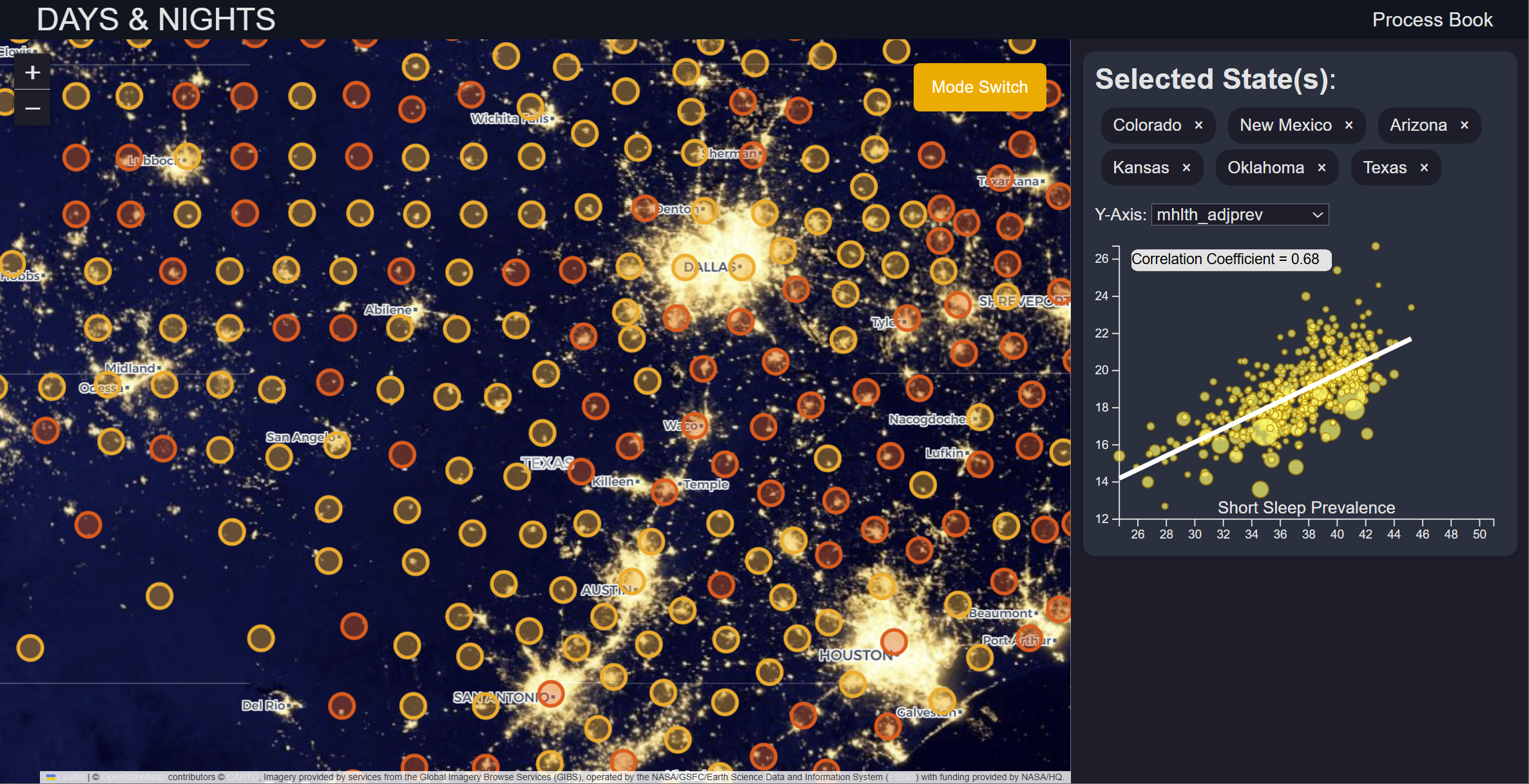1529x784 pixels.
Task: Remove Arizona from selected states
Action: coord(1464,126)
